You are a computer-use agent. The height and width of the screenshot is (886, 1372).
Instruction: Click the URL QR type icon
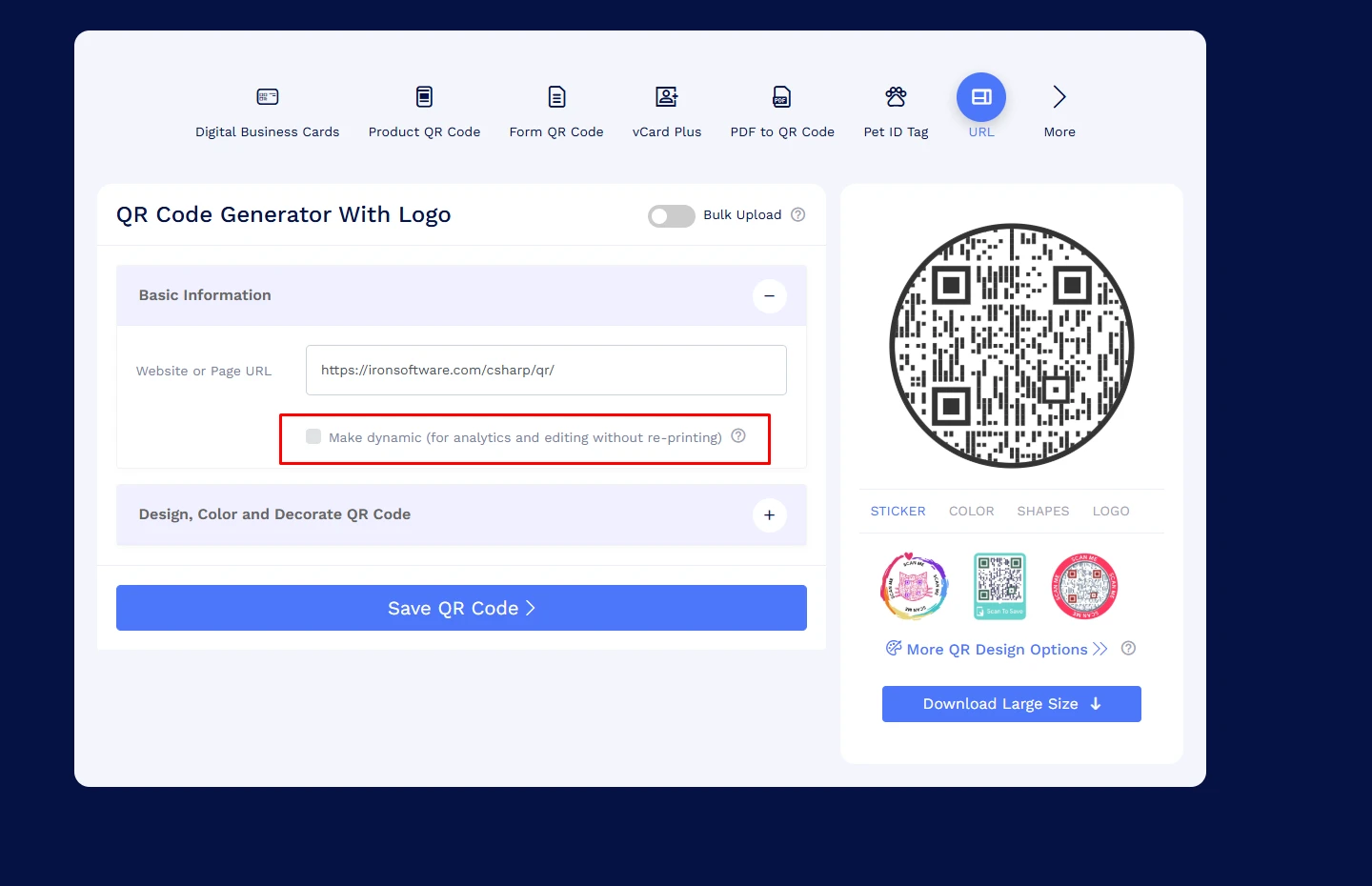pyautogui.click(x=981, y=97)
